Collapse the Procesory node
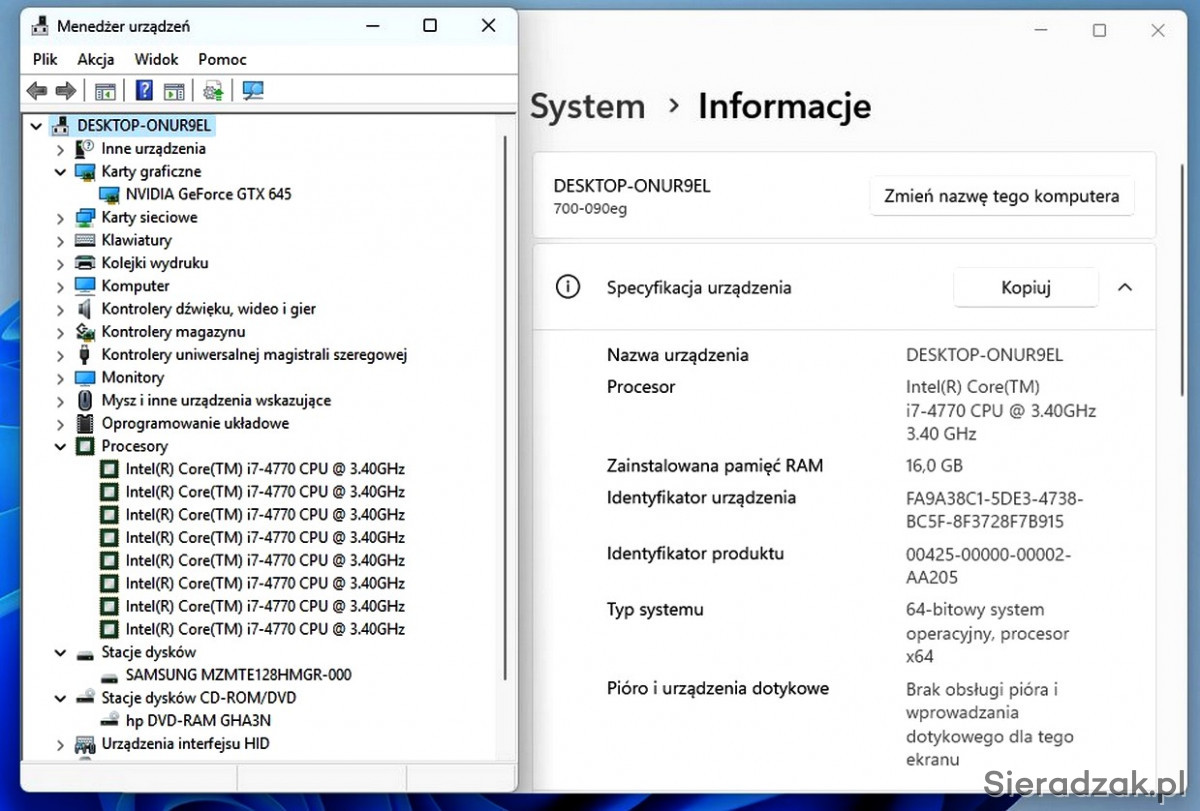 point(61,447)
